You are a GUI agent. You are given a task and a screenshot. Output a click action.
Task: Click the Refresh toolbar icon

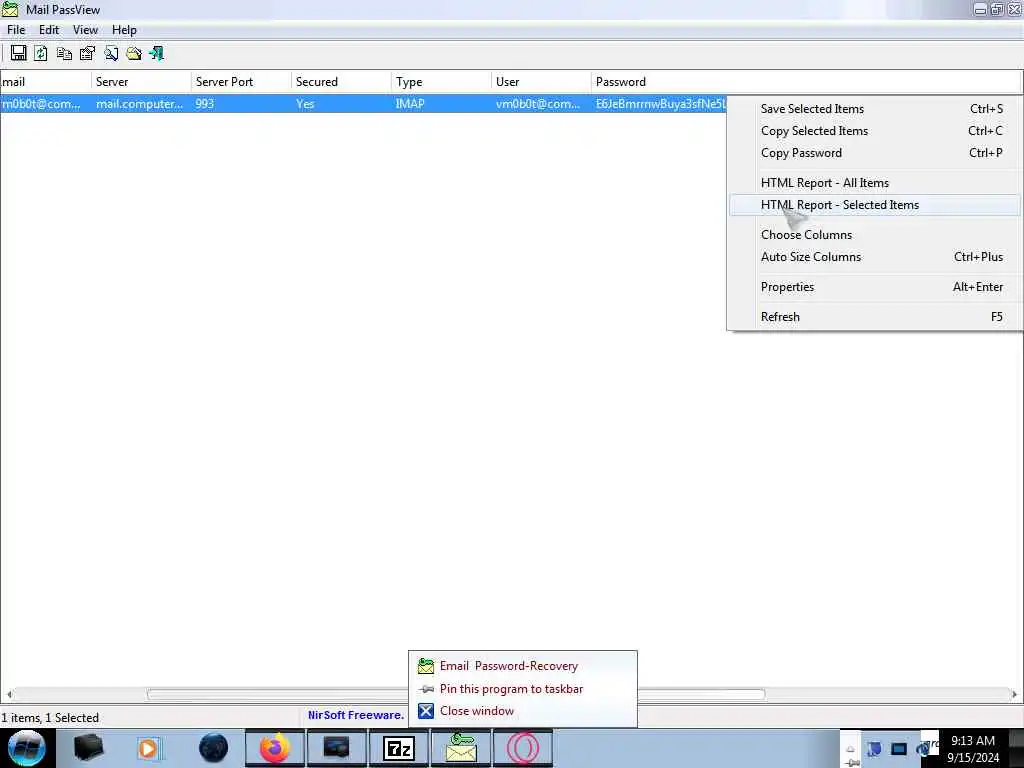click(x=40, y=54)
